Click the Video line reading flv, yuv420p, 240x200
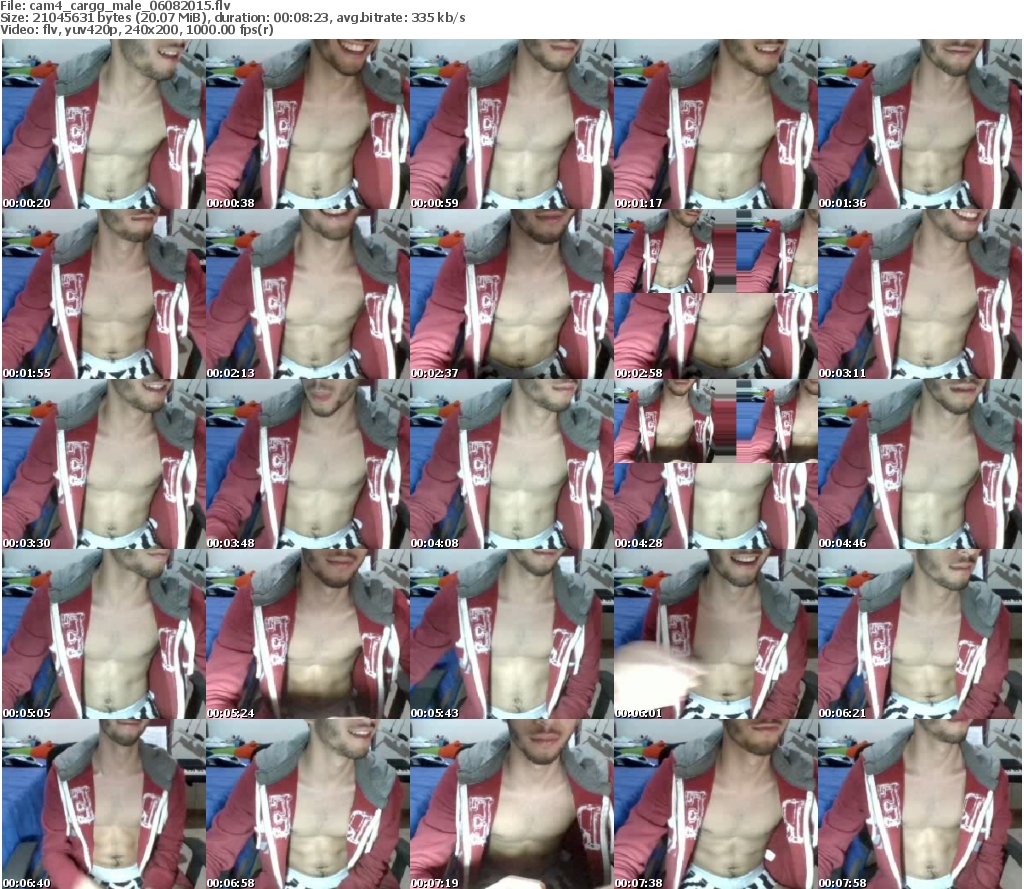 (137, 30)
